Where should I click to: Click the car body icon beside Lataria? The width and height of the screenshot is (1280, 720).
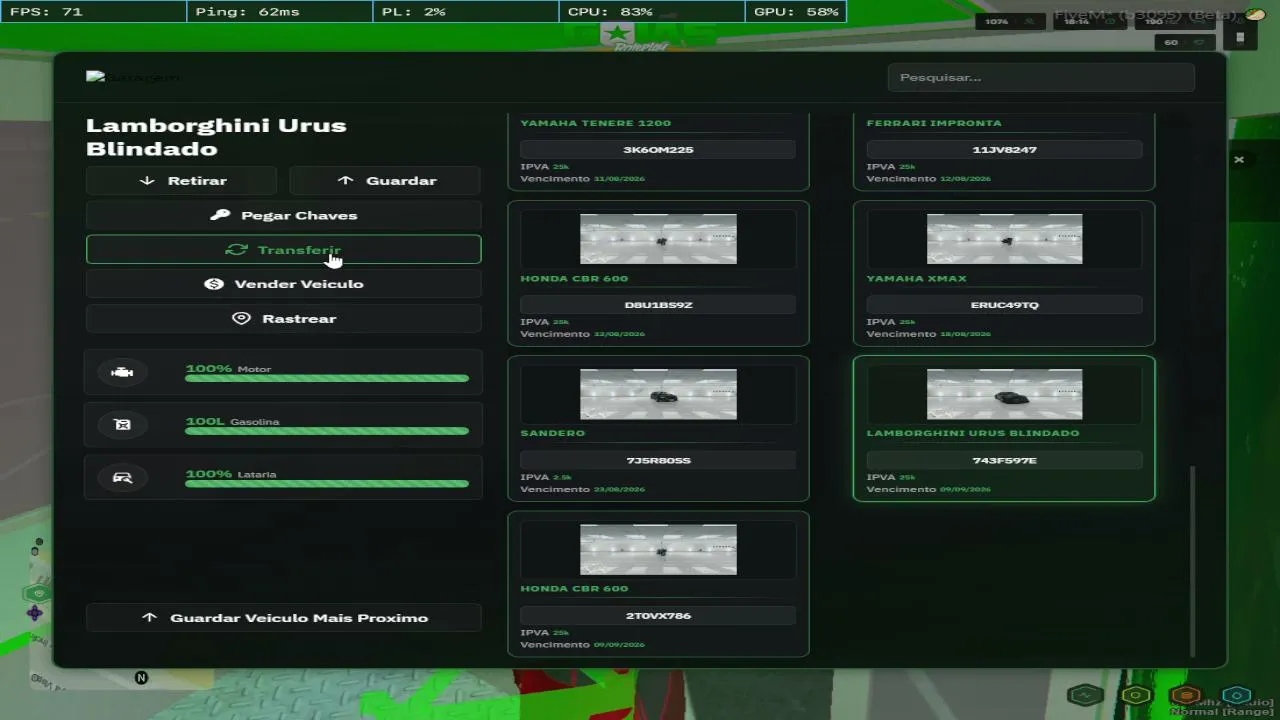pos(122,478)
